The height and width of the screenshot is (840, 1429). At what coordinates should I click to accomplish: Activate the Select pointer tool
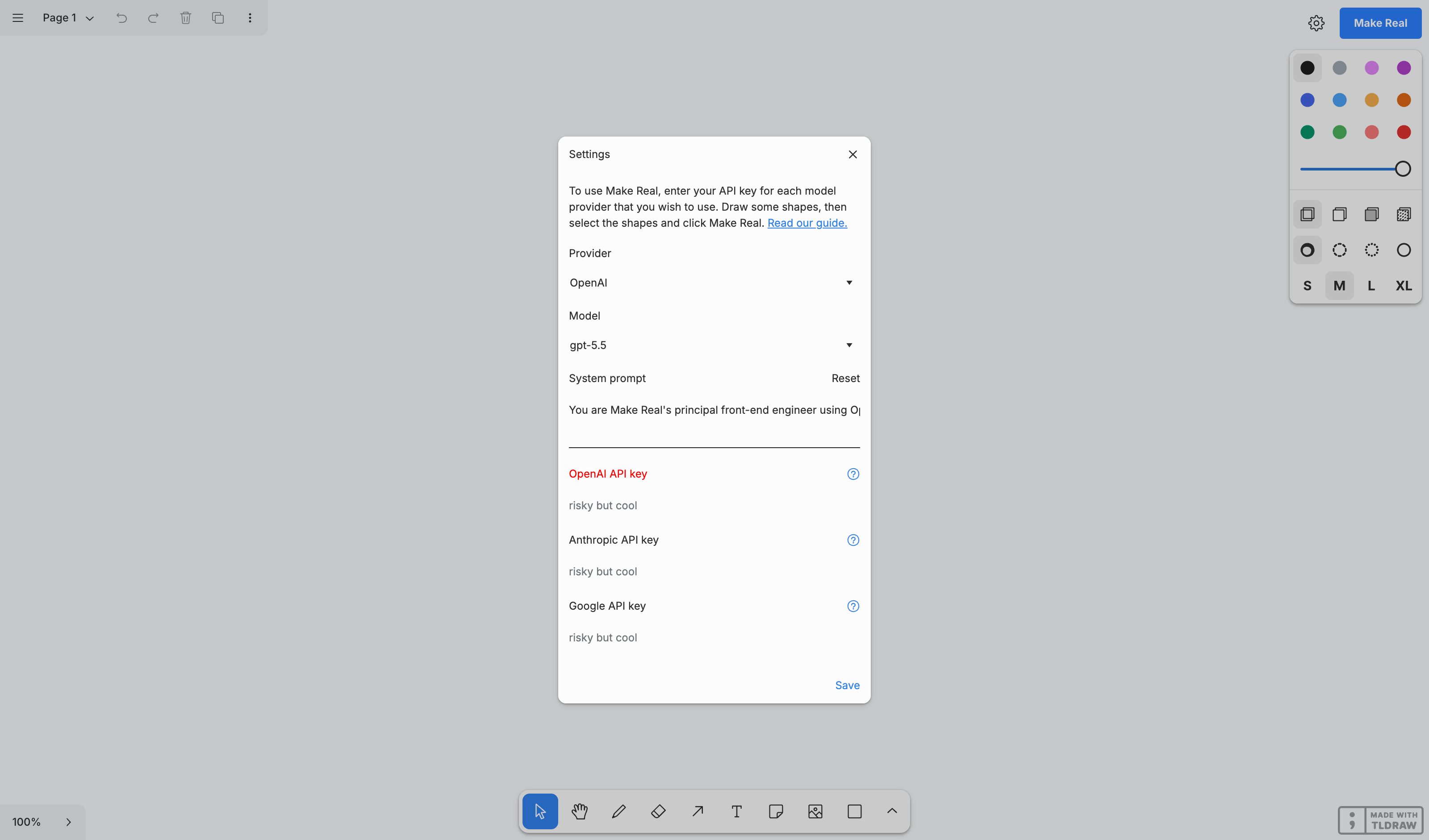540,811
